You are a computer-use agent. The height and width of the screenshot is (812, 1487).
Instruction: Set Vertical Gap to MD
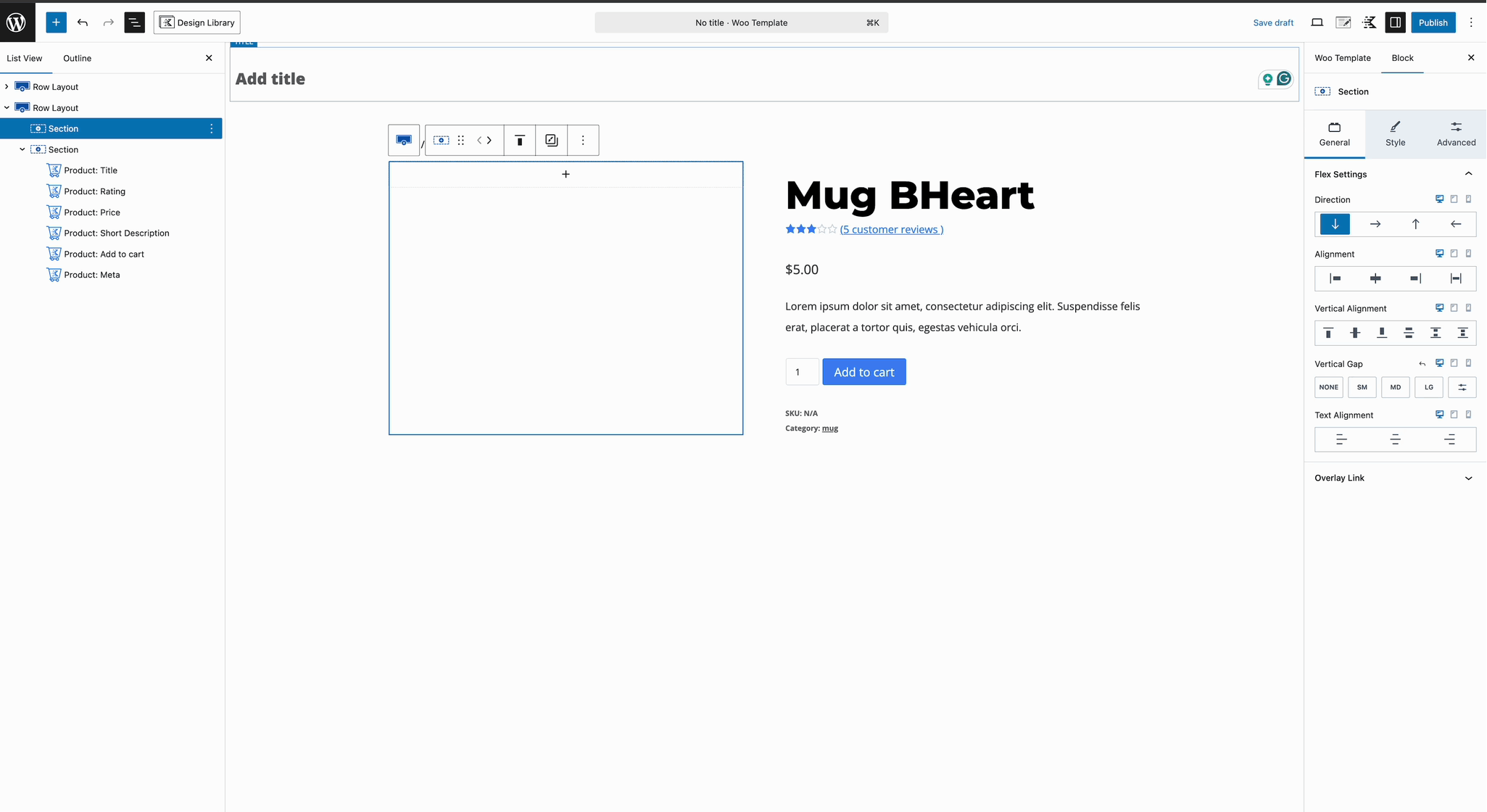coord(1395,387)
